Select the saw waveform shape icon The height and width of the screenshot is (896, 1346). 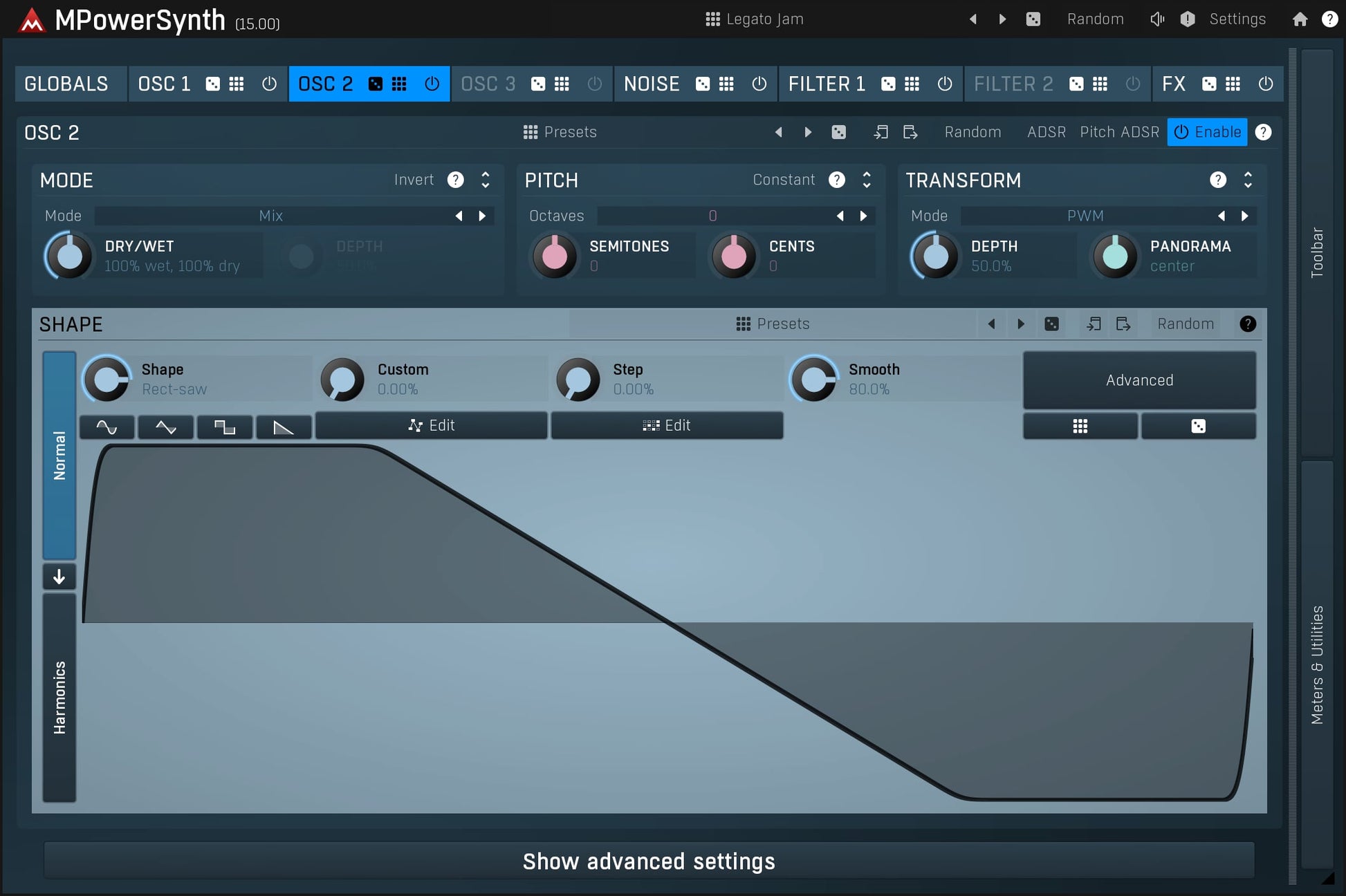[284, 427]
